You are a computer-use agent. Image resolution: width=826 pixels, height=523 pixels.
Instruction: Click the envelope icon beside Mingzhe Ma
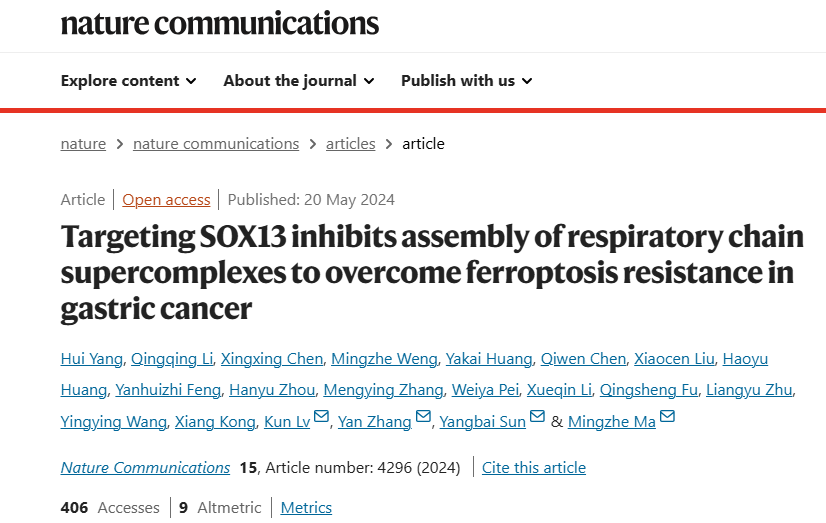(667, 416)
